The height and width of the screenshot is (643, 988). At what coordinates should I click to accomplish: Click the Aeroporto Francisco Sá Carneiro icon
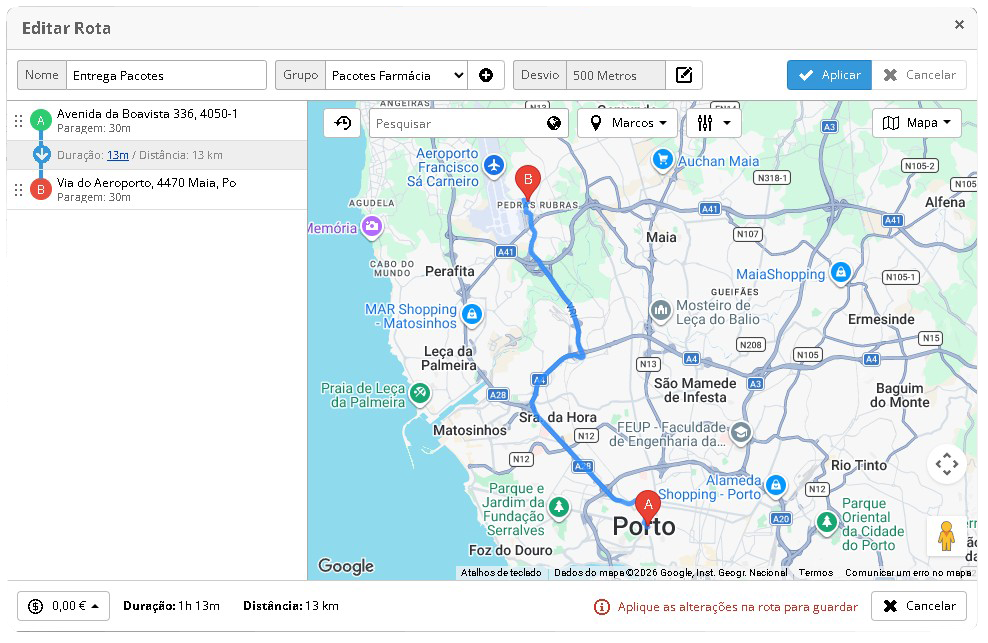click(x=494, y=166)
